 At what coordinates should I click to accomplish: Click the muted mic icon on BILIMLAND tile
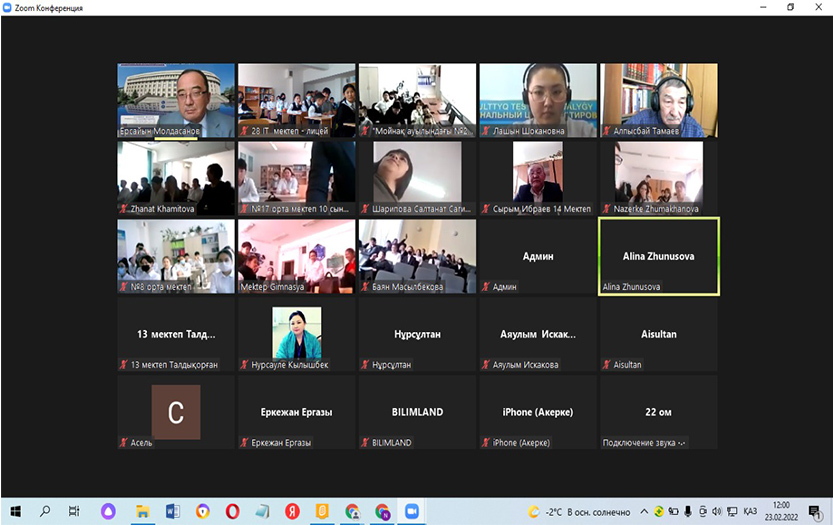(x=365, y=442)
